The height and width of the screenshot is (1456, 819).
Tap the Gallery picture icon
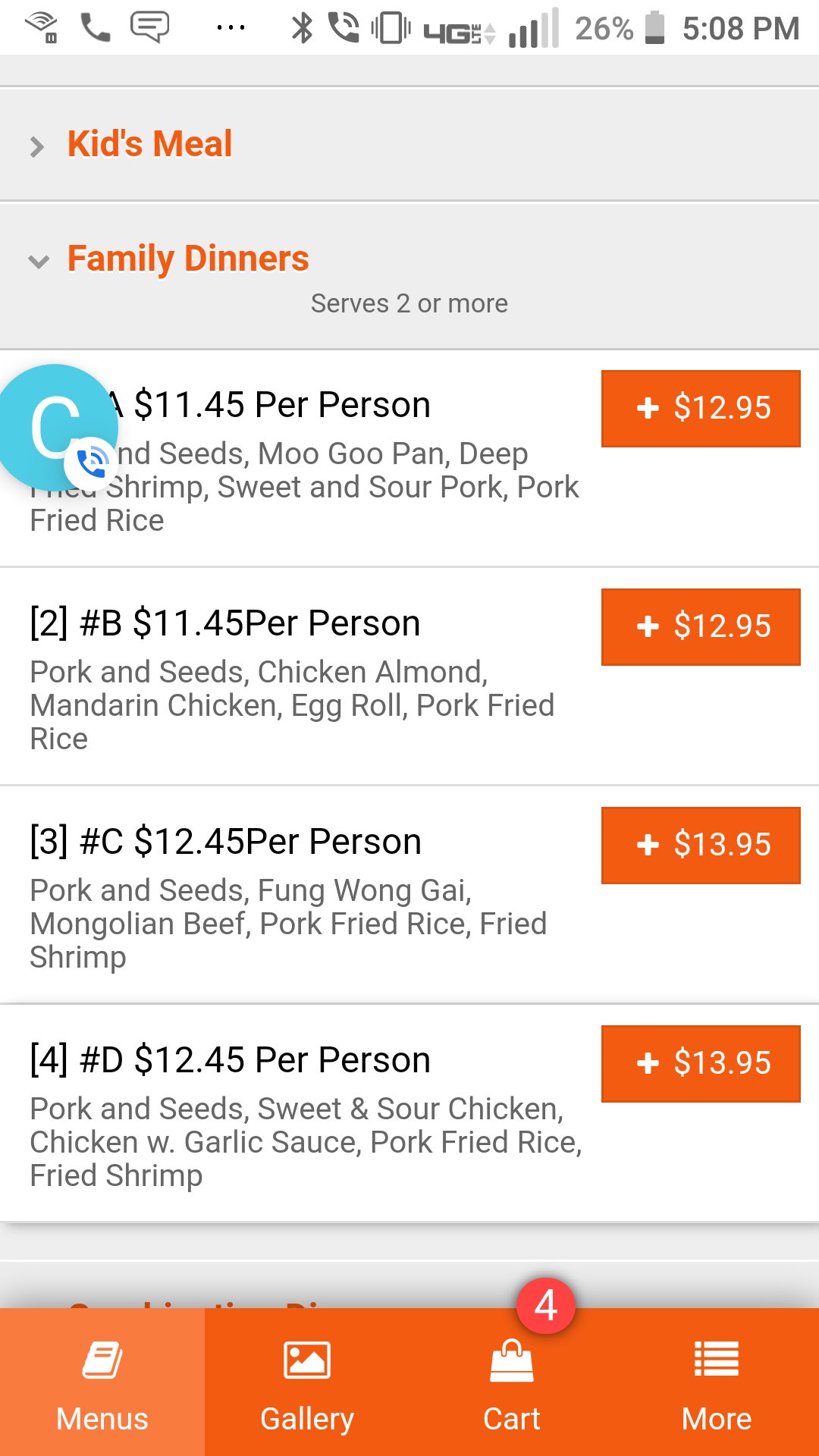[x=306, y=1361]
